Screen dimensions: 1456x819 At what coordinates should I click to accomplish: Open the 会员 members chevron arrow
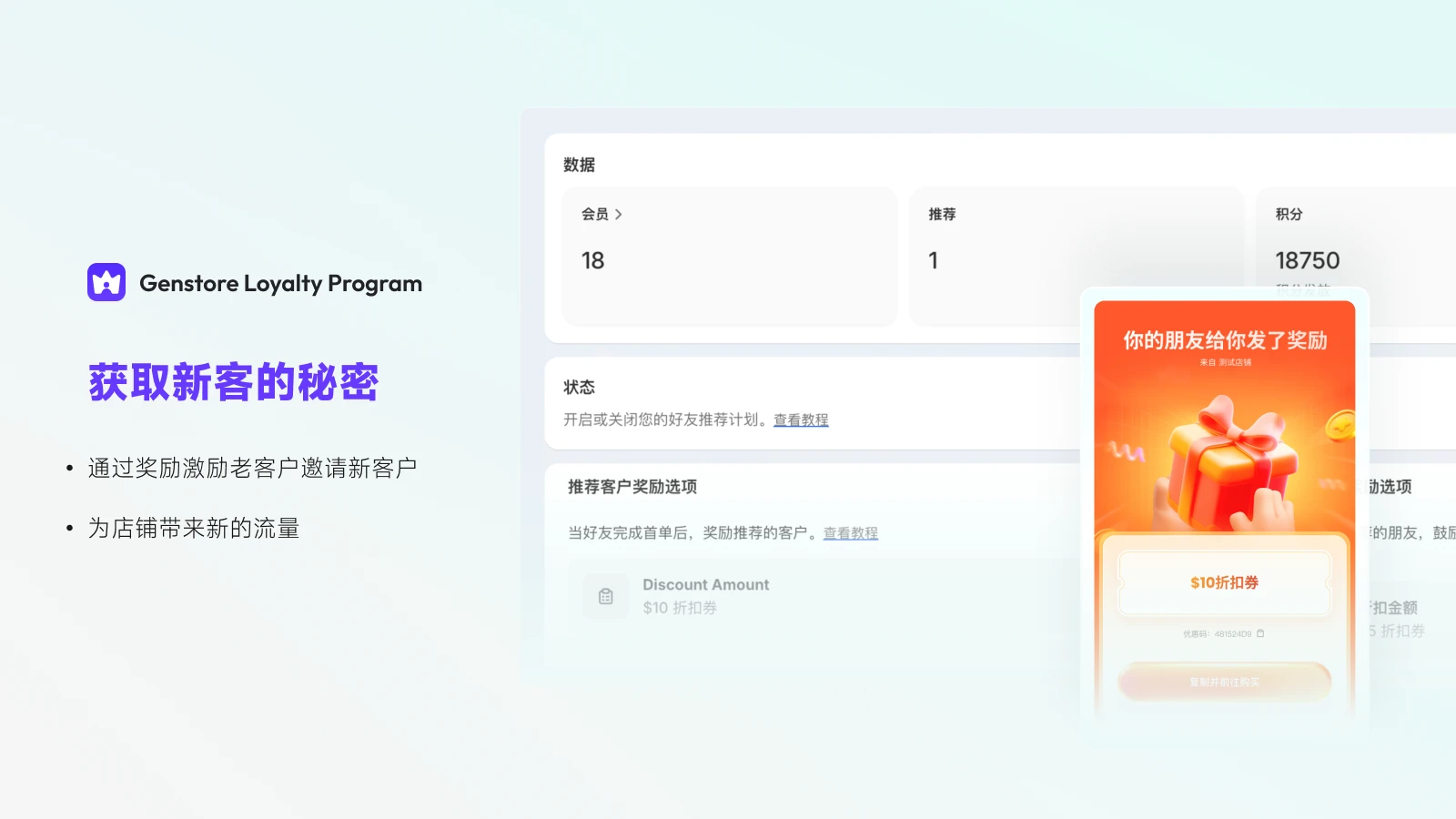[619, 215]
